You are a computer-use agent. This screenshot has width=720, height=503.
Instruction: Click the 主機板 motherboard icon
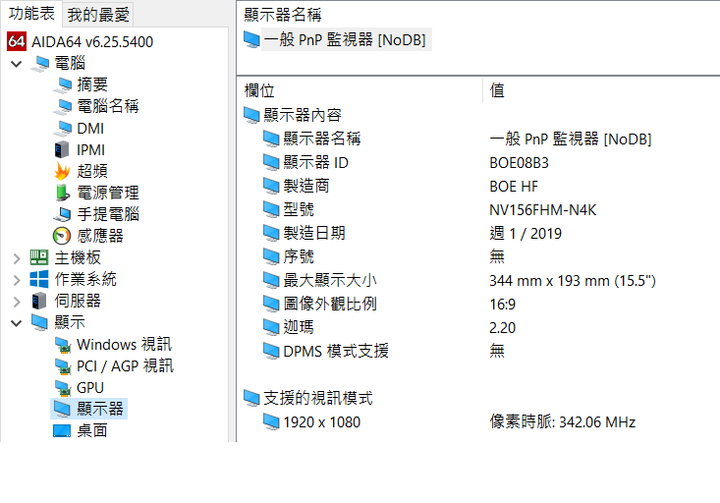[39, 257]
